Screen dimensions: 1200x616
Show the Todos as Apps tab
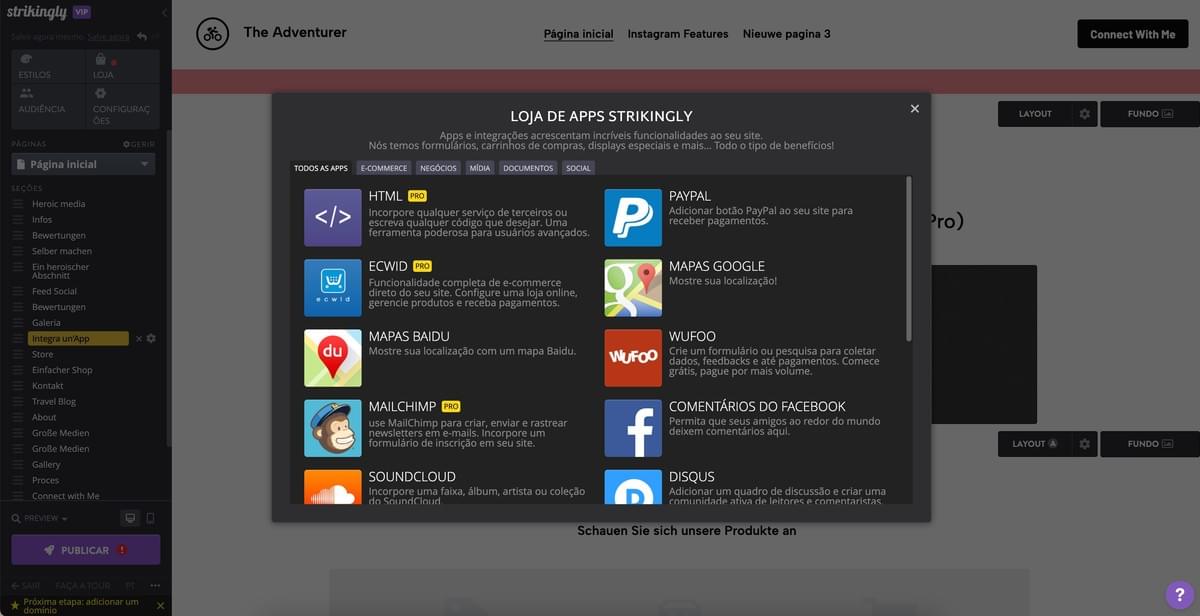click(x=321, y=168)
